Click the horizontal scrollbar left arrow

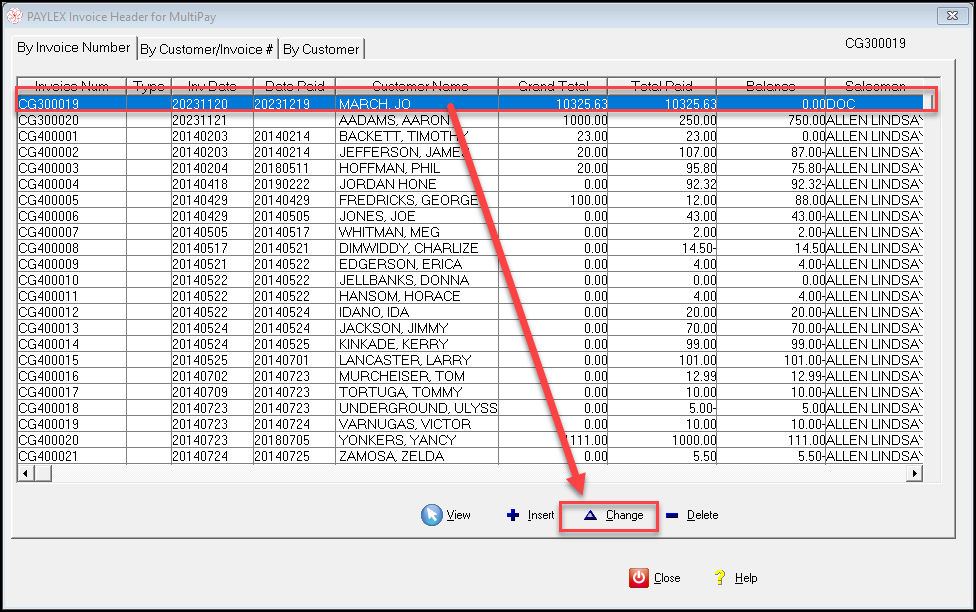pyautogui.click(x=25, y=473)
